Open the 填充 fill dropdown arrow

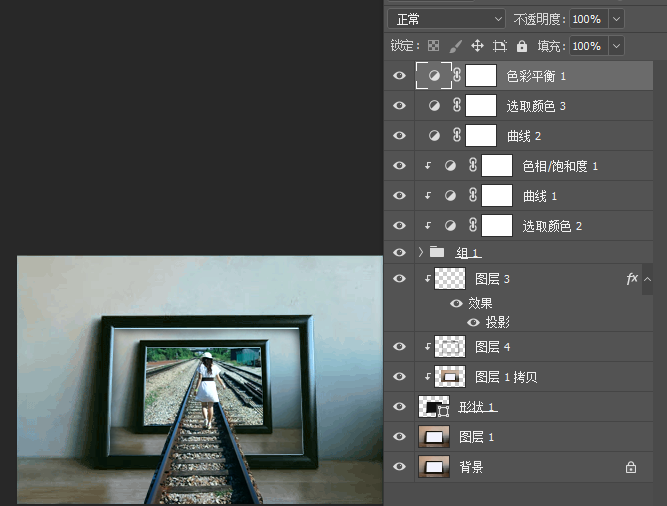[x=616, y=46]
